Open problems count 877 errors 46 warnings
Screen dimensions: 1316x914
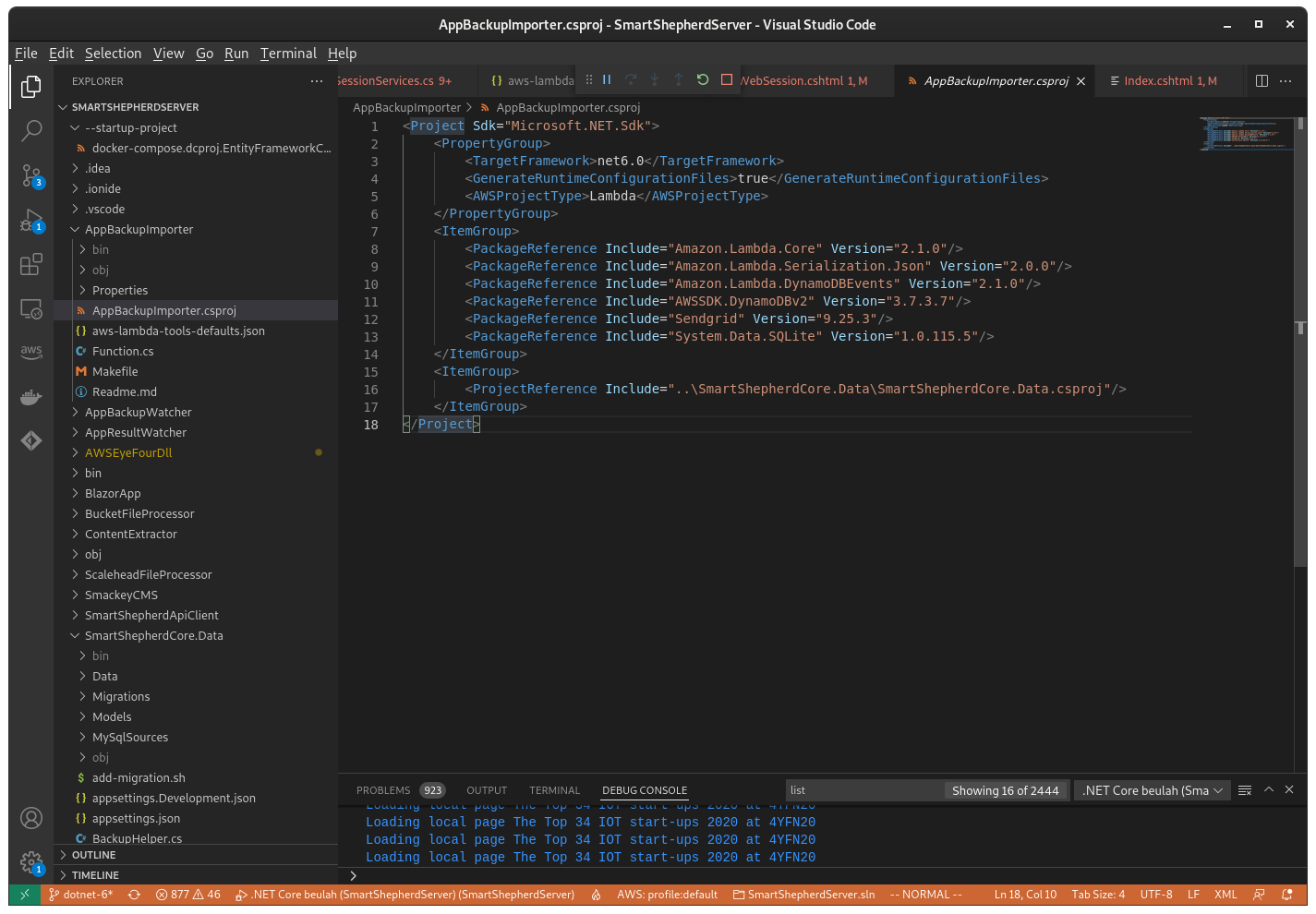click(187, 895)
